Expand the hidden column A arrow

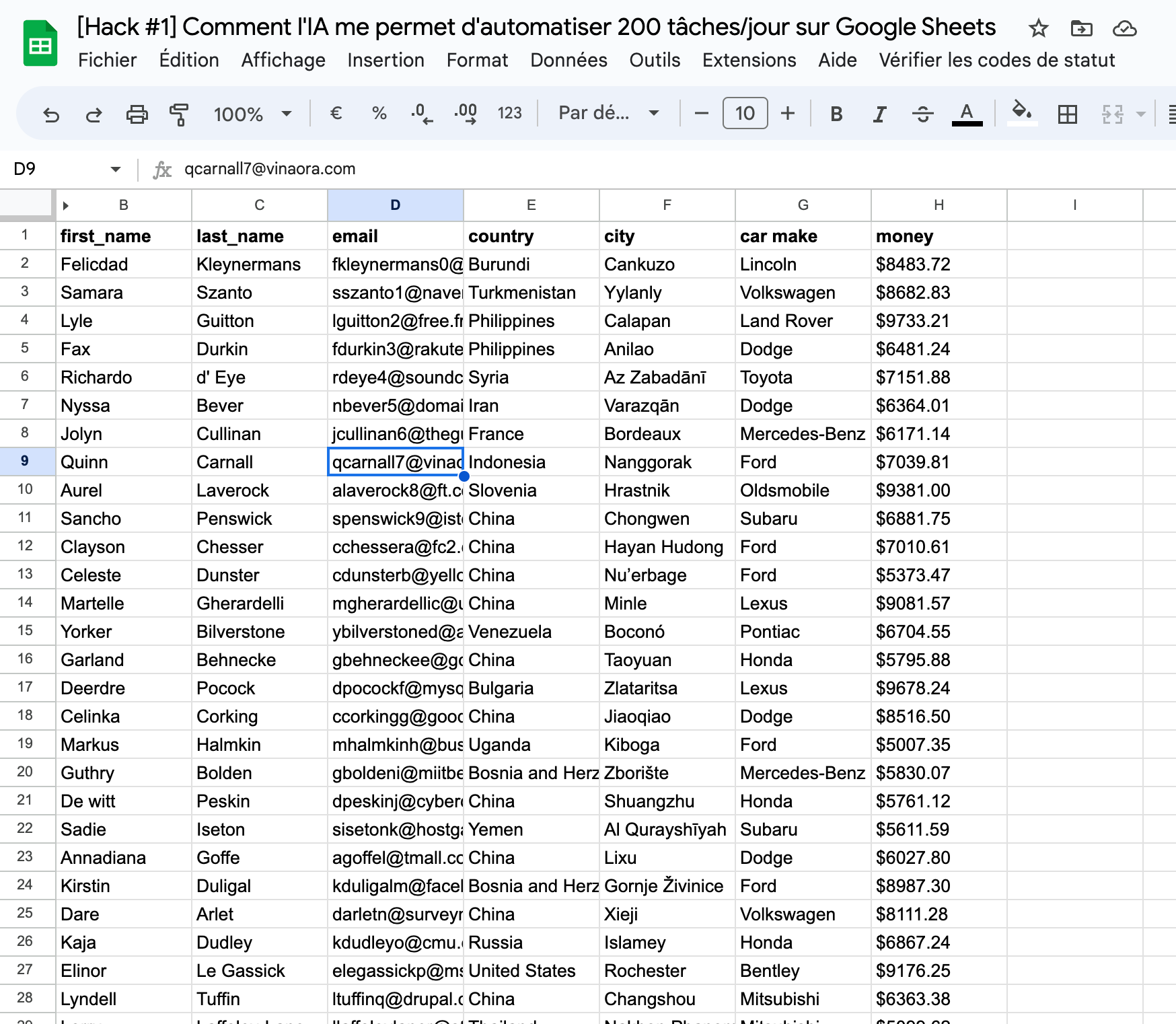[x=66, y=206]
